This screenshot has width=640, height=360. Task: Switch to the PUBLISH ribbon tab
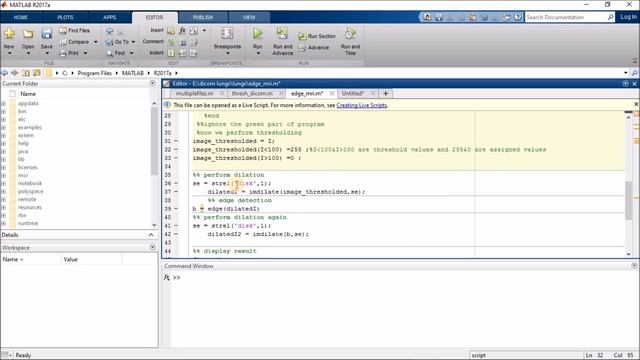[x=203, y=18]
